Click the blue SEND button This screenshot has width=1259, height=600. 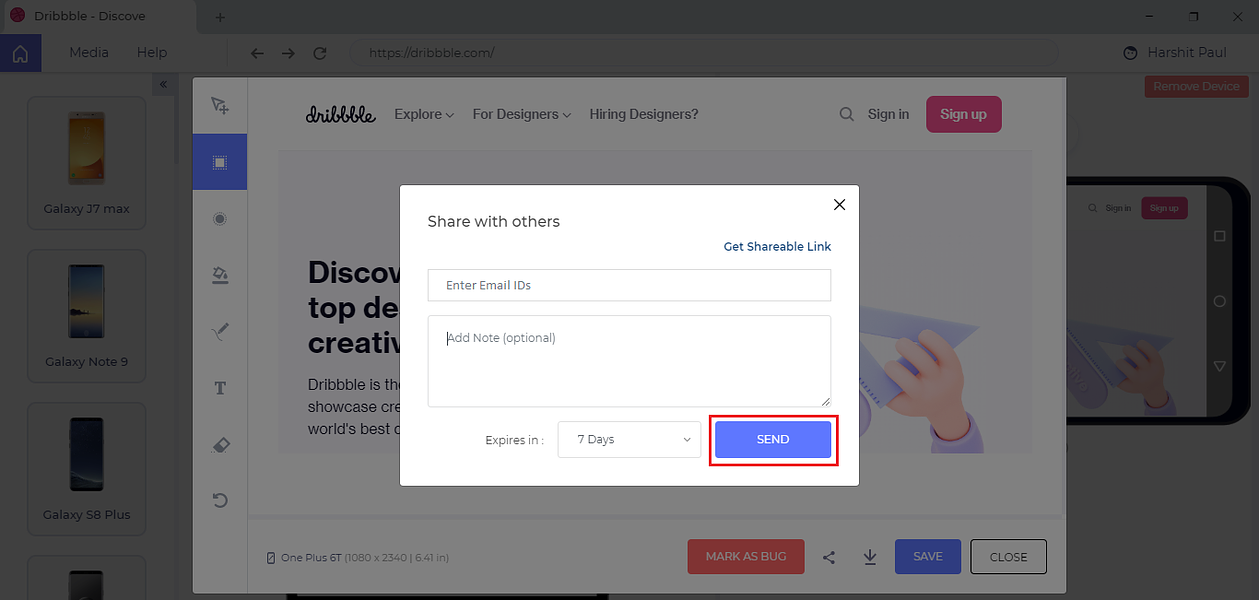pyautogui.click(x=773, y=440)
